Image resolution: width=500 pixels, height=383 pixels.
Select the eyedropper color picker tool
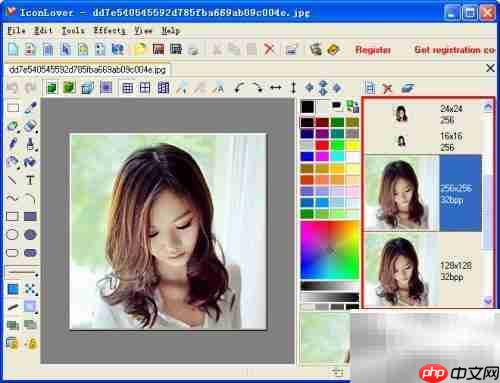click(x=30, y=108)
